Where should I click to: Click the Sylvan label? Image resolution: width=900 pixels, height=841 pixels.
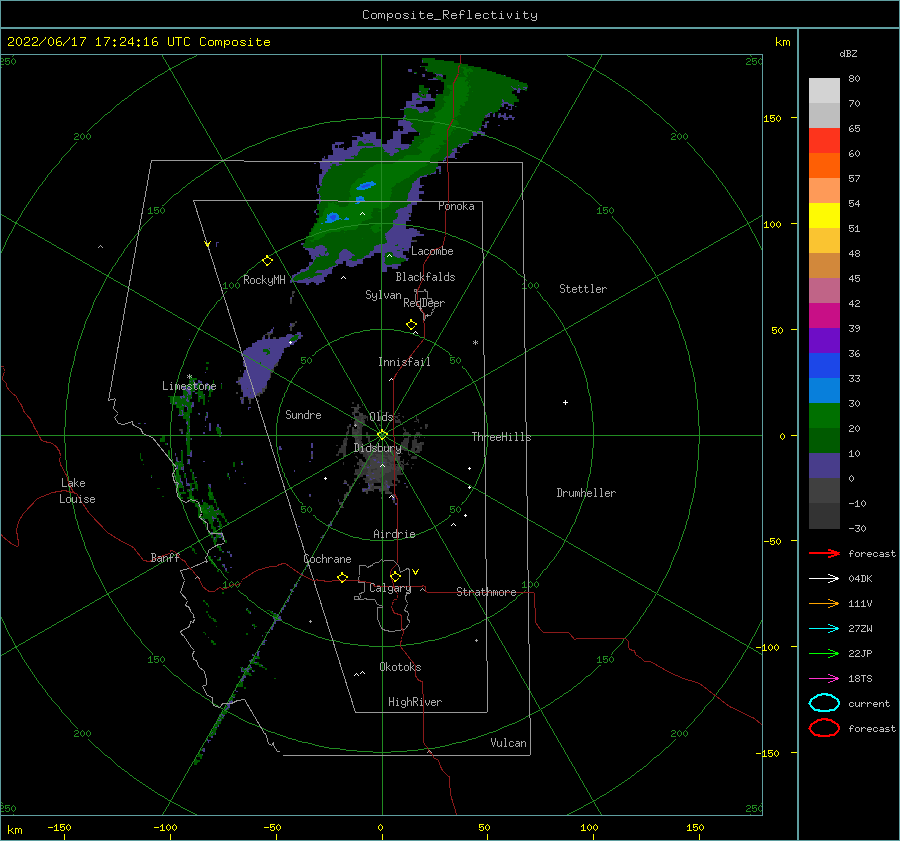383,295
